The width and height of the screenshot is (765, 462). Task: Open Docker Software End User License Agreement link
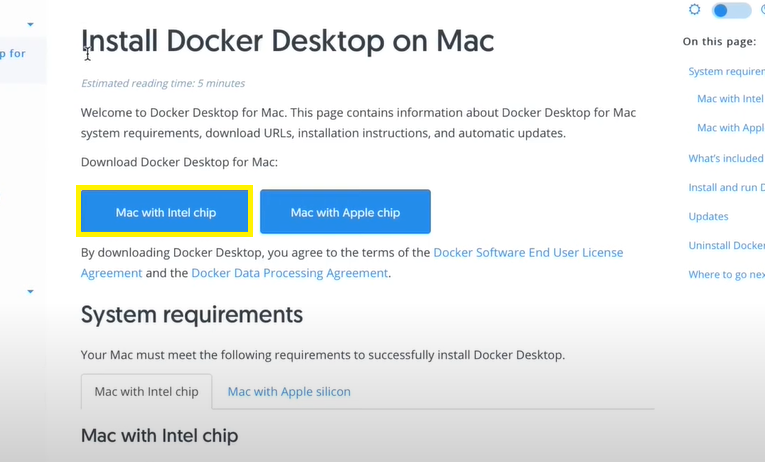(528, 252)
